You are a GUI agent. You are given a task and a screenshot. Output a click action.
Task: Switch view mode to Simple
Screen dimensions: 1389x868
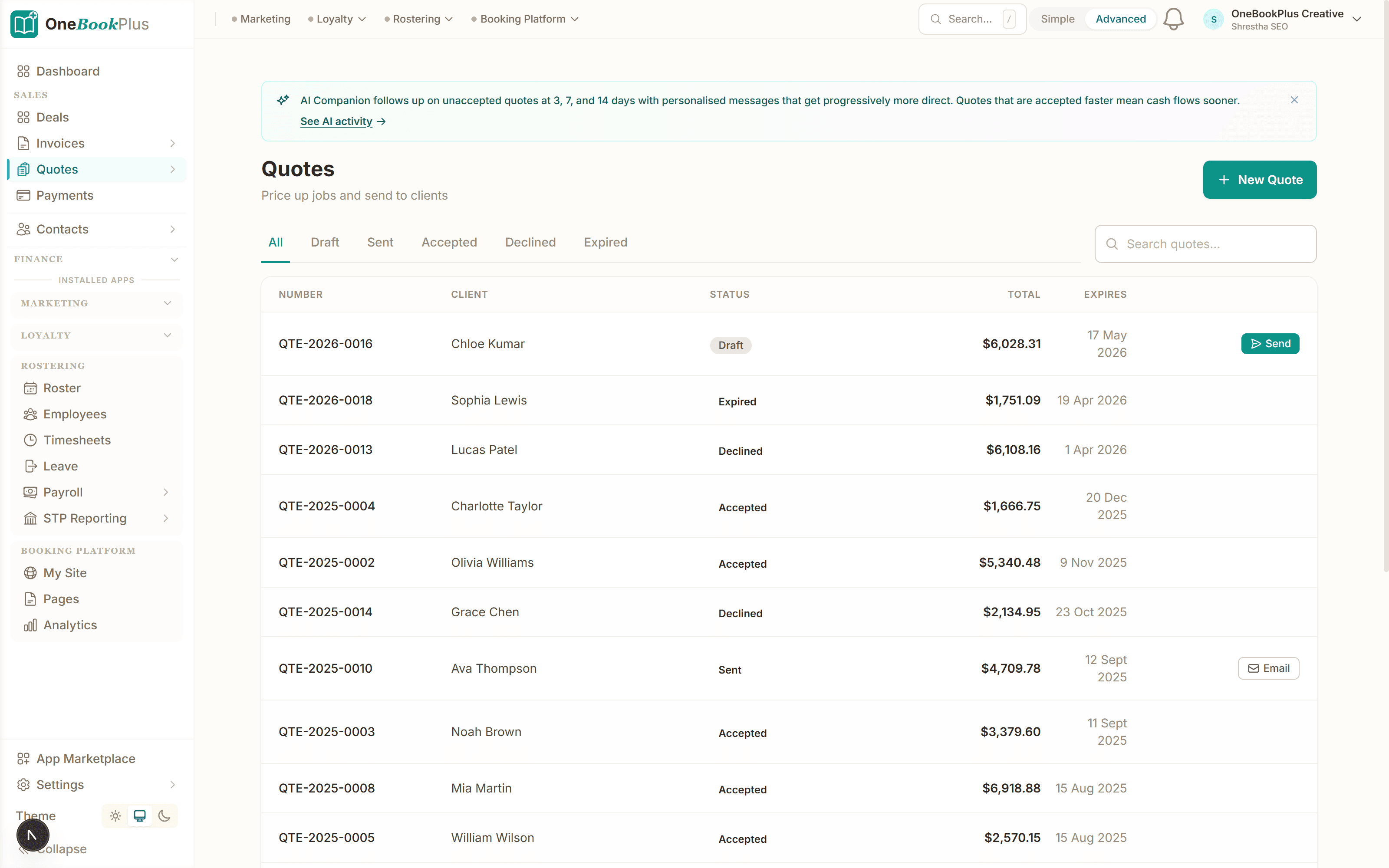click(1057, 19)
